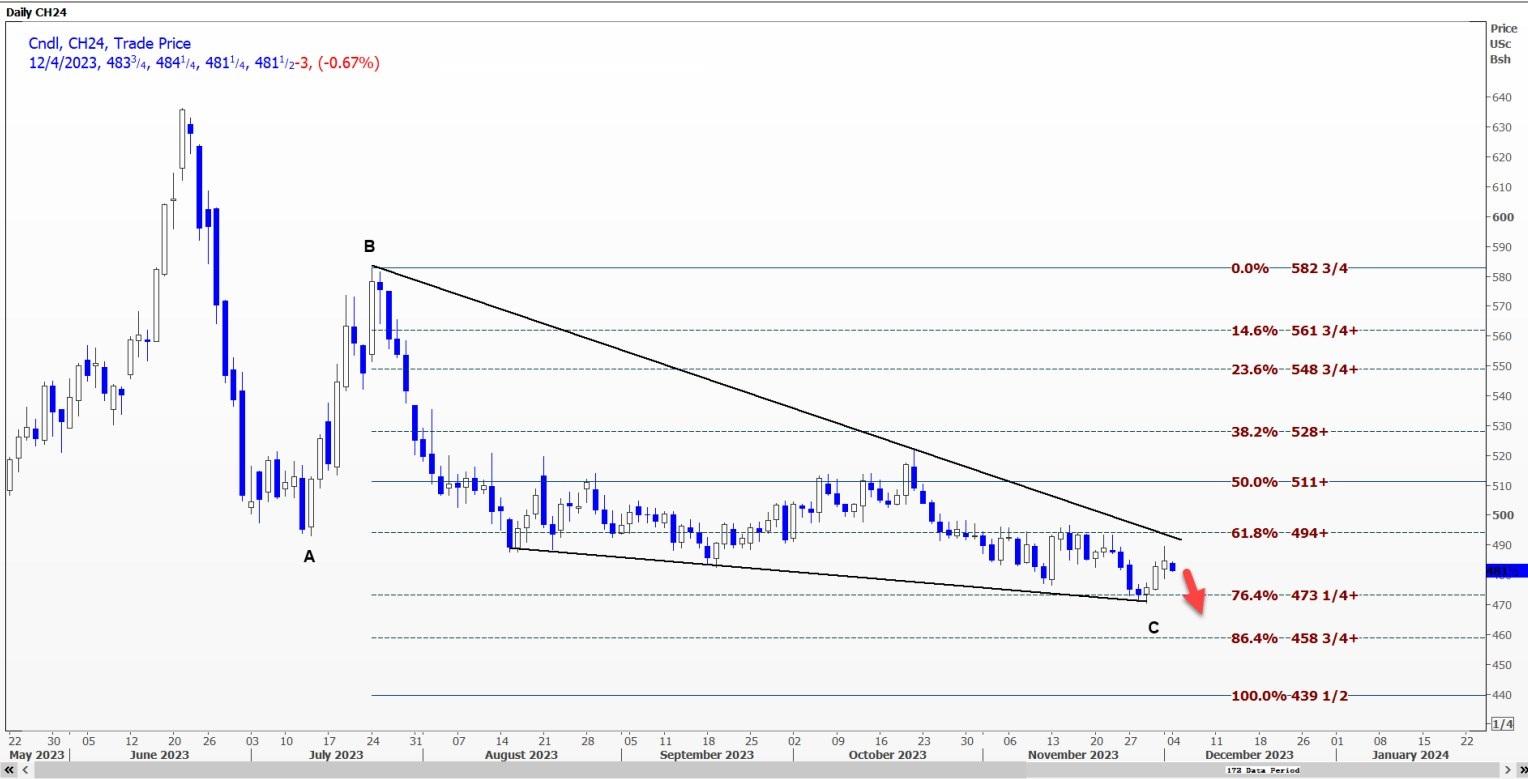
Task: Select the blue current price marker on axis
Action: [x=1508, y=571]
